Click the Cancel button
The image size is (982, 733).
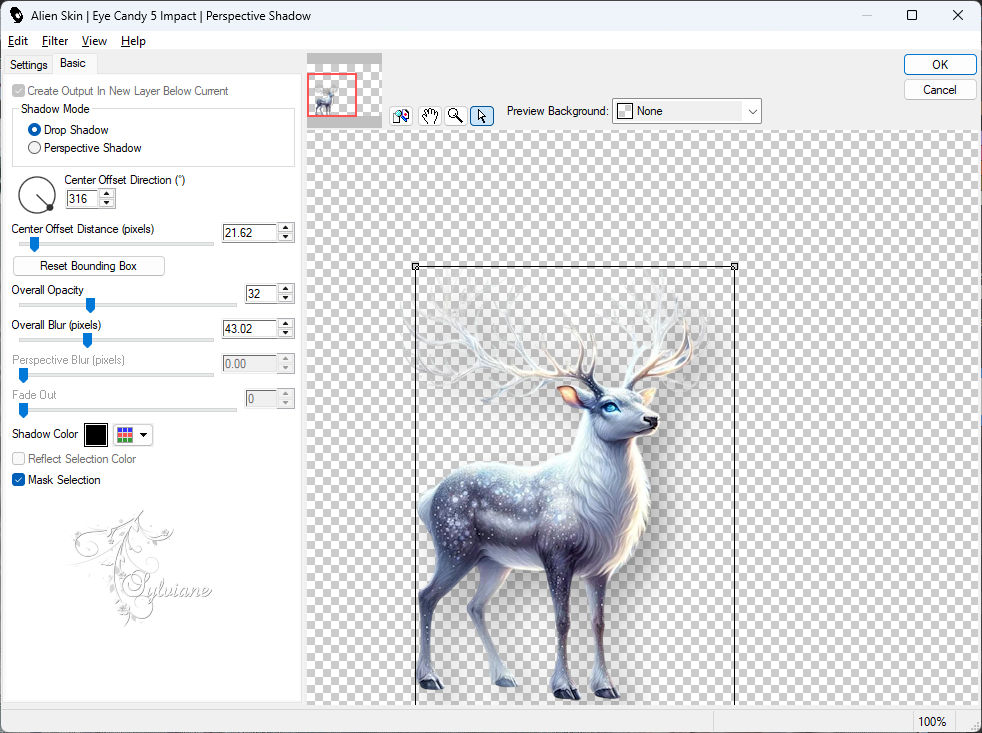click(939, 90)
